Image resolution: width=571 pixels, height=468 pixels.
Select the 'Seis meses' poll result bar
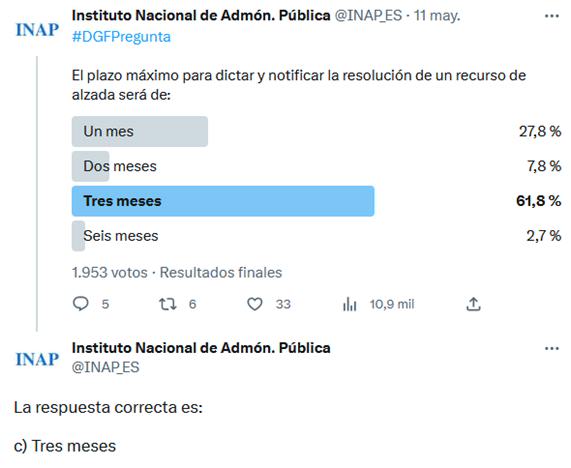78,236
